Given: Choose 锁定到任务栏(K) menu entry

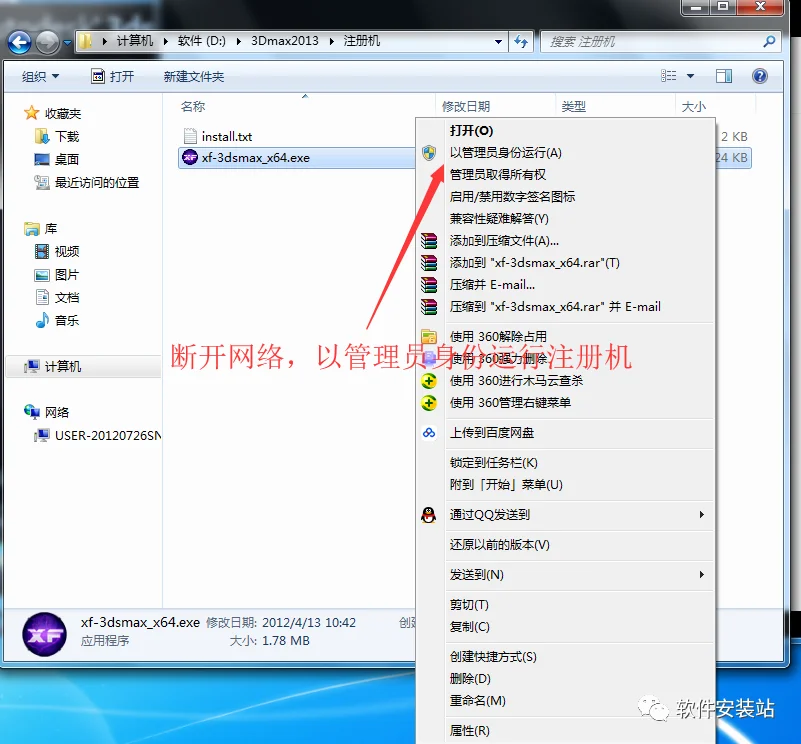Looking at the screenshot, I should [566, 463].
